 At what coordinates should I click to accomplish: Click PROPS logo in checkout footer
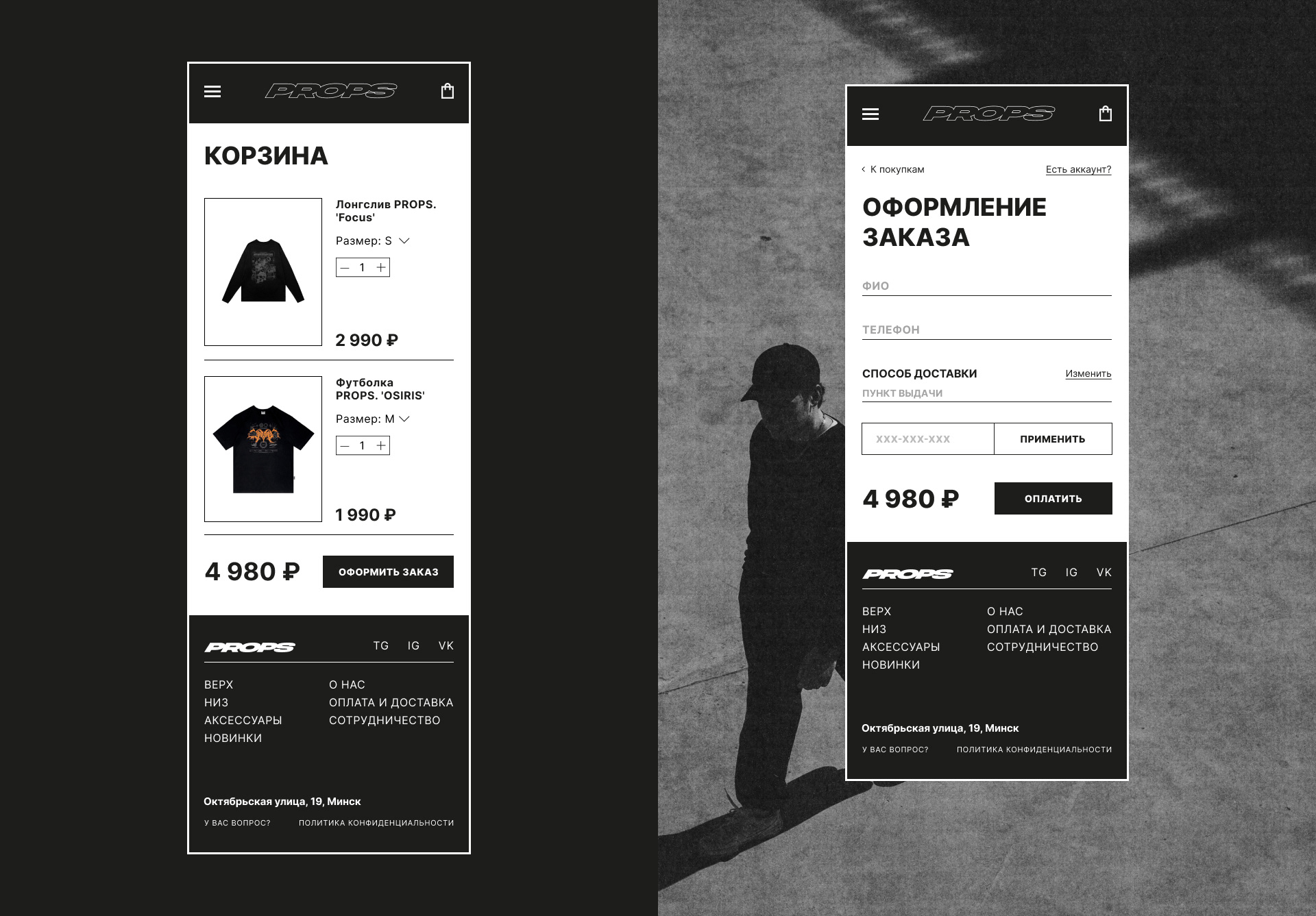(907, 574)
